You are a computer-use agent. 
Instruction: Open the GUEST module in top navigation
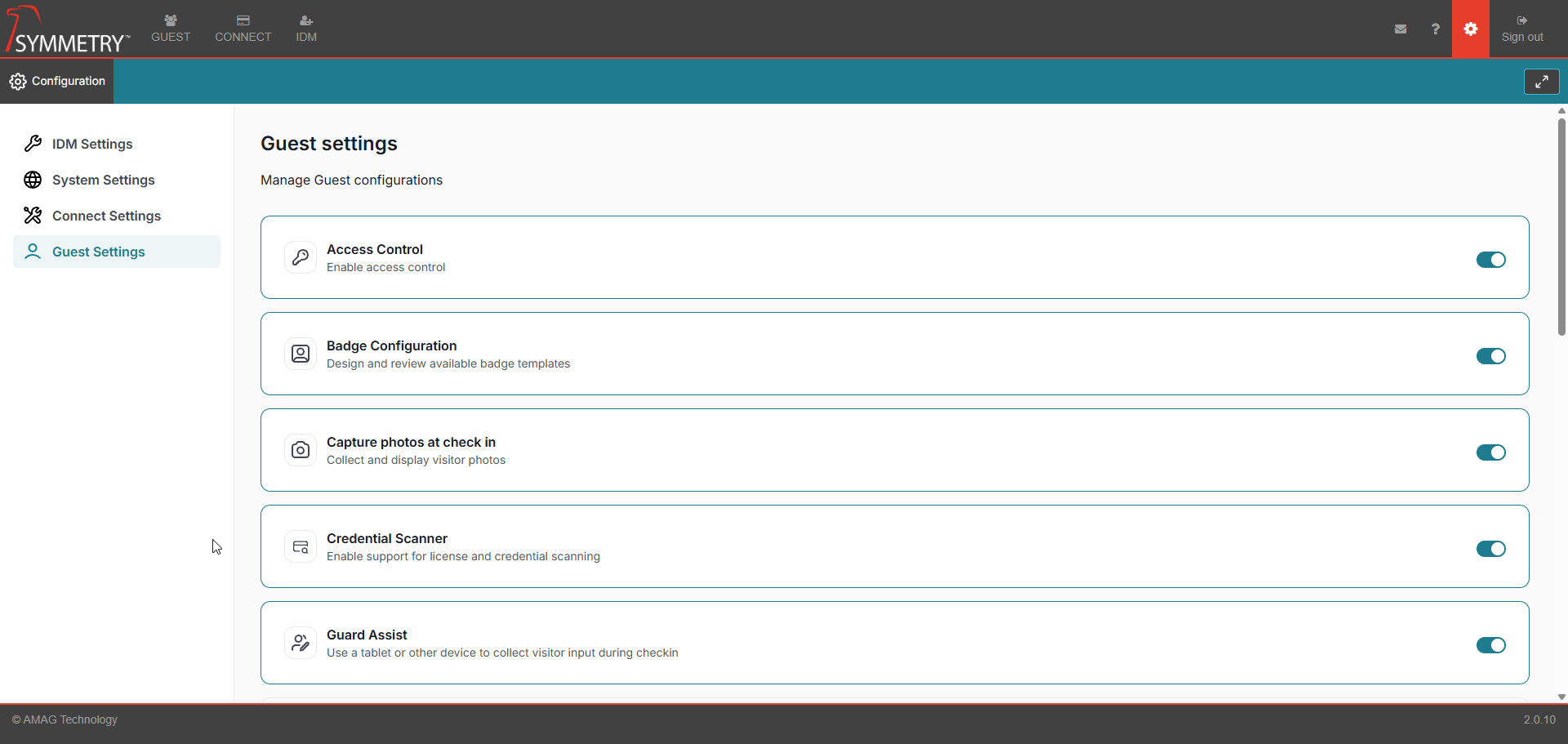point(171,29)
